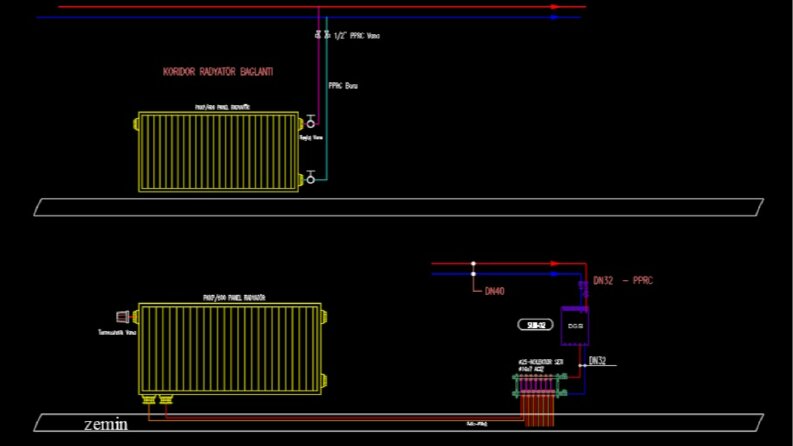This screenshot has height=446, width=793.
Task: Click the green collector manifold symbol
Action: [540, 385]
